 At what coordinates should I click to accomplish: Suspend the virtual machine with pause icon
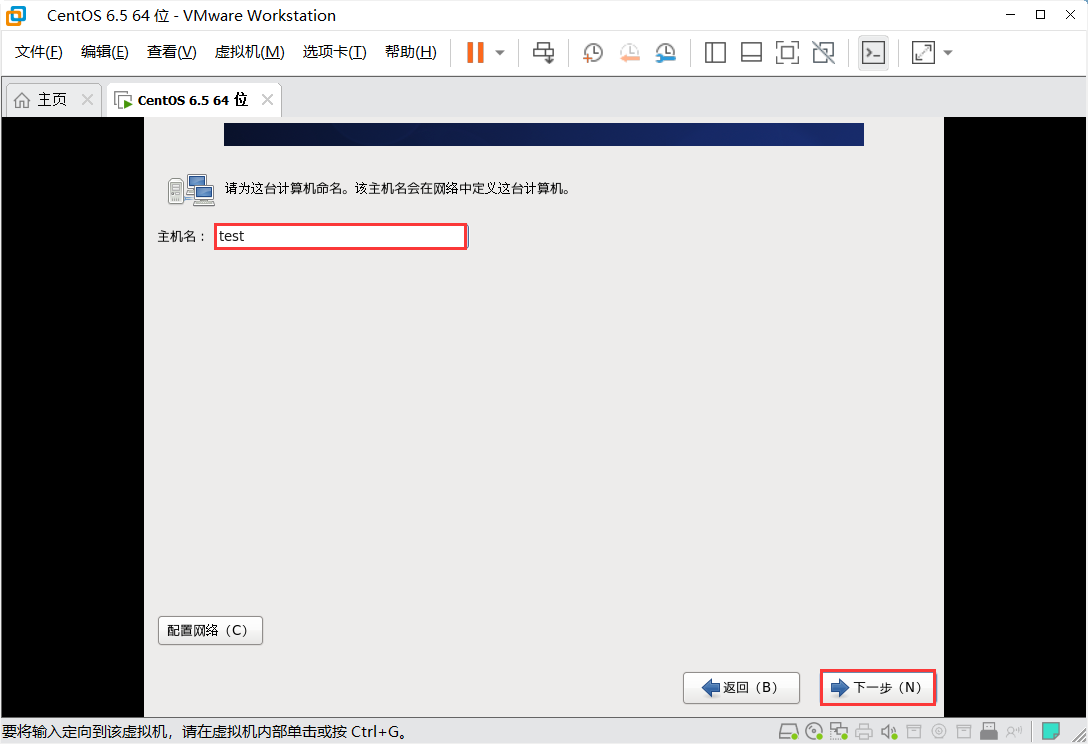pyautogui.click(x=477, y=52)
